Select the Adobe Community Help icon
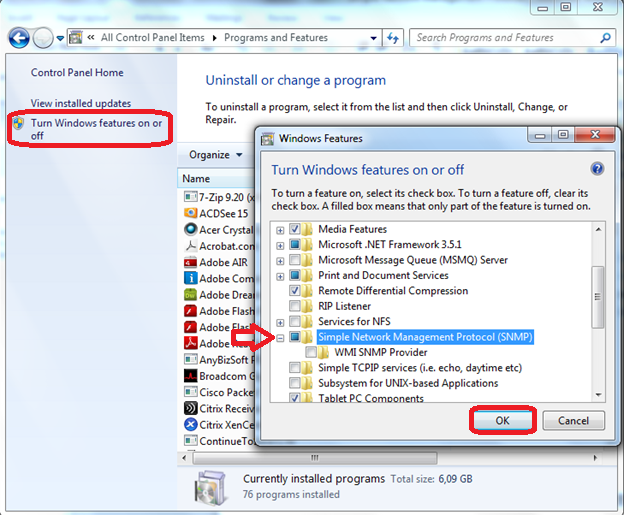624x515 pixels. (191, 278)
